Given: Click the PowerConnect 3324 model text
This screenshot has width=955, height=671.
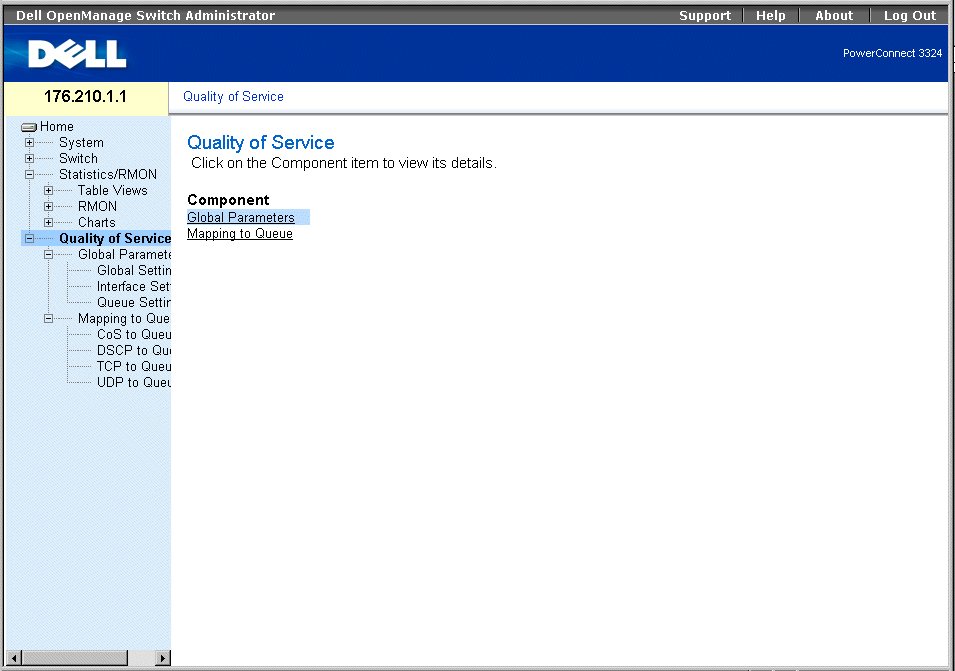Looking at the screenshot, I should click(892, 54).
